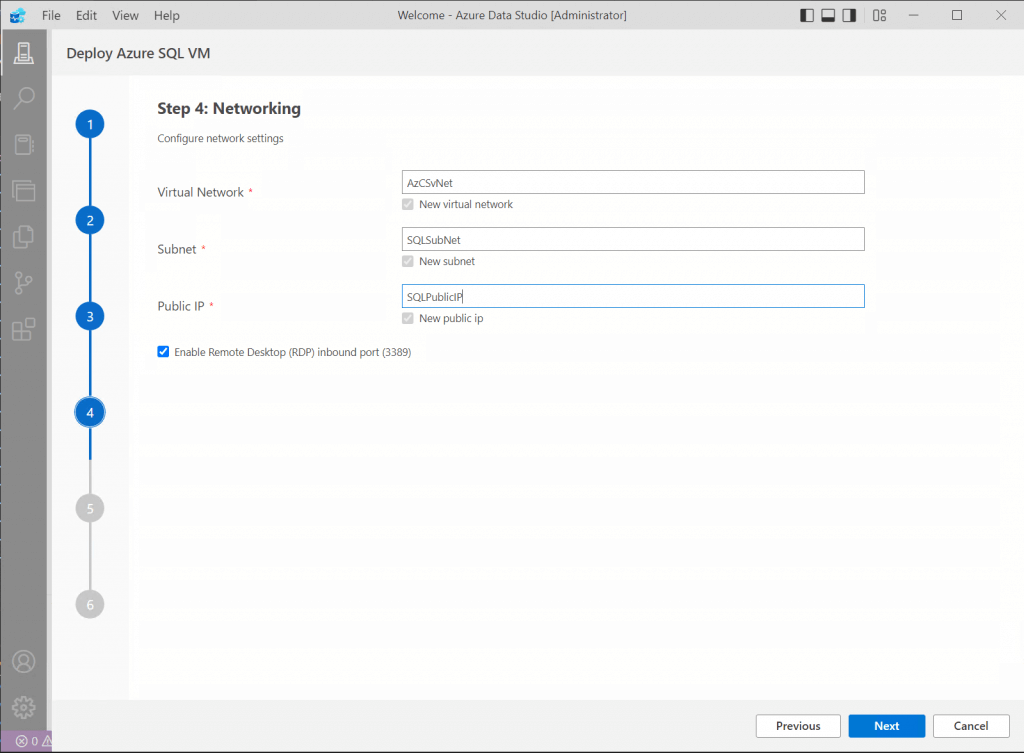Viewport: 1024px width, 753px height.
Task: Click the Subnet text field
Action: (632, 239)
